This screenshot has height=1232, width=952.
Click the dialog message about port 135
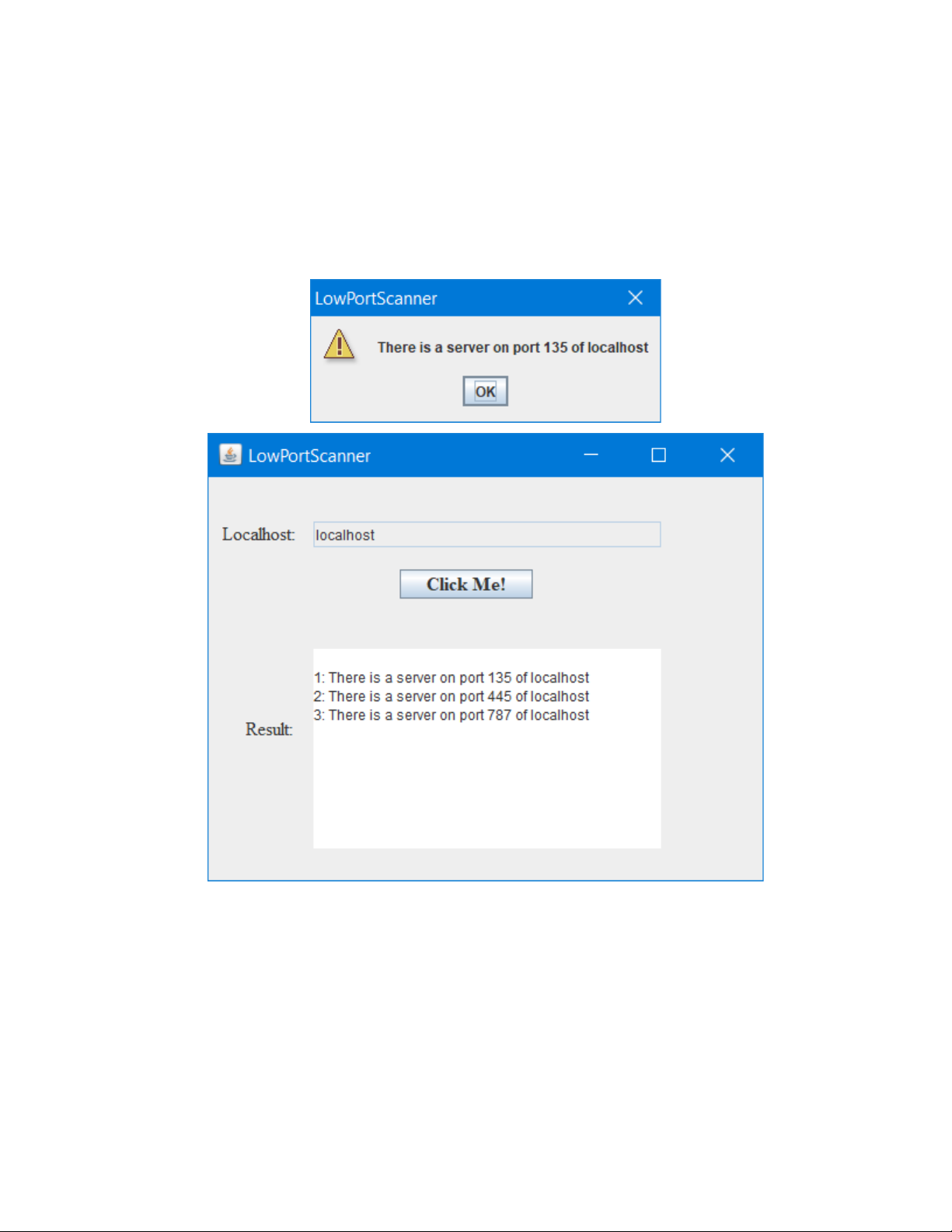click(x=513, y=347)
